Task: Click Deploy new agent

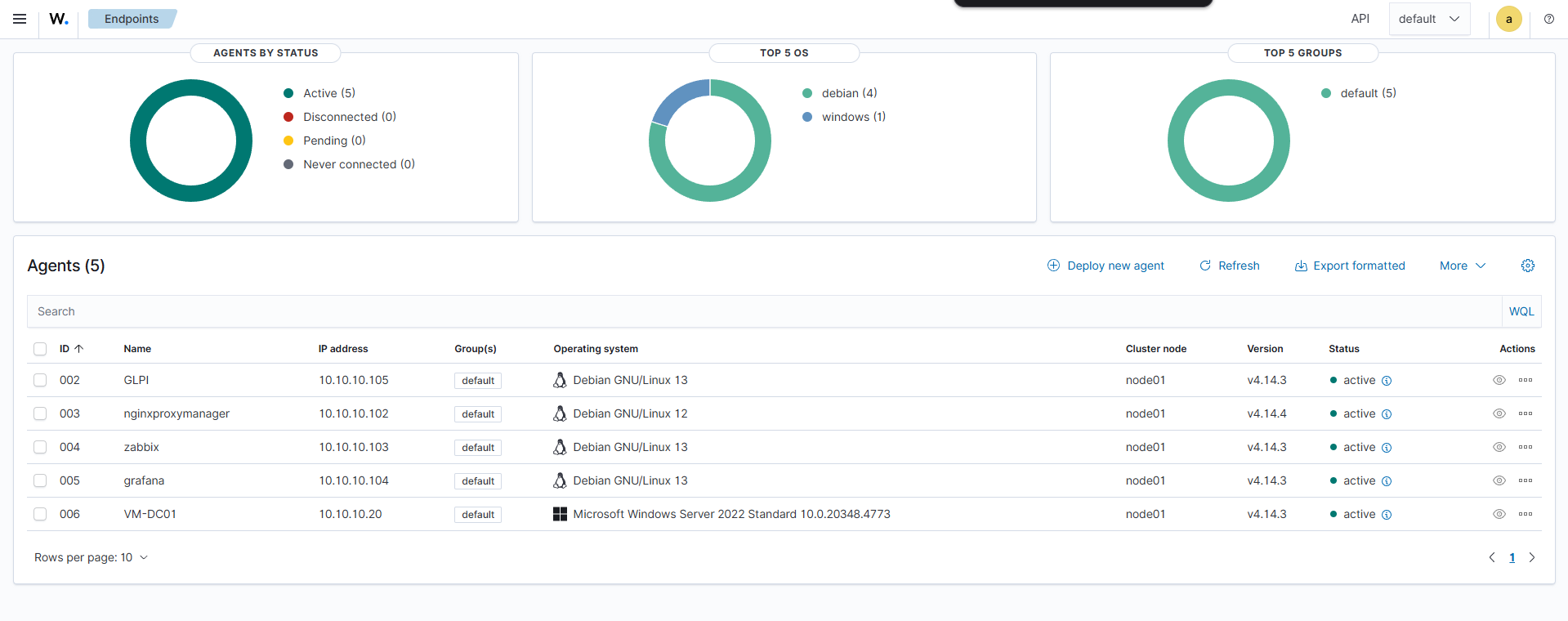Action: click(1106, 266)
